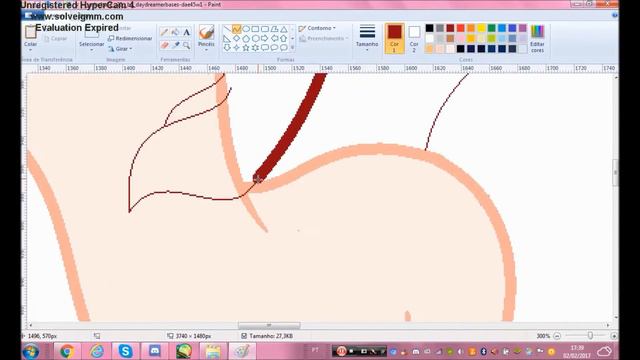The height and width of the screenshot is (360, 640).
Task: Choose the Oval shape
Action: tap(246, 29)
